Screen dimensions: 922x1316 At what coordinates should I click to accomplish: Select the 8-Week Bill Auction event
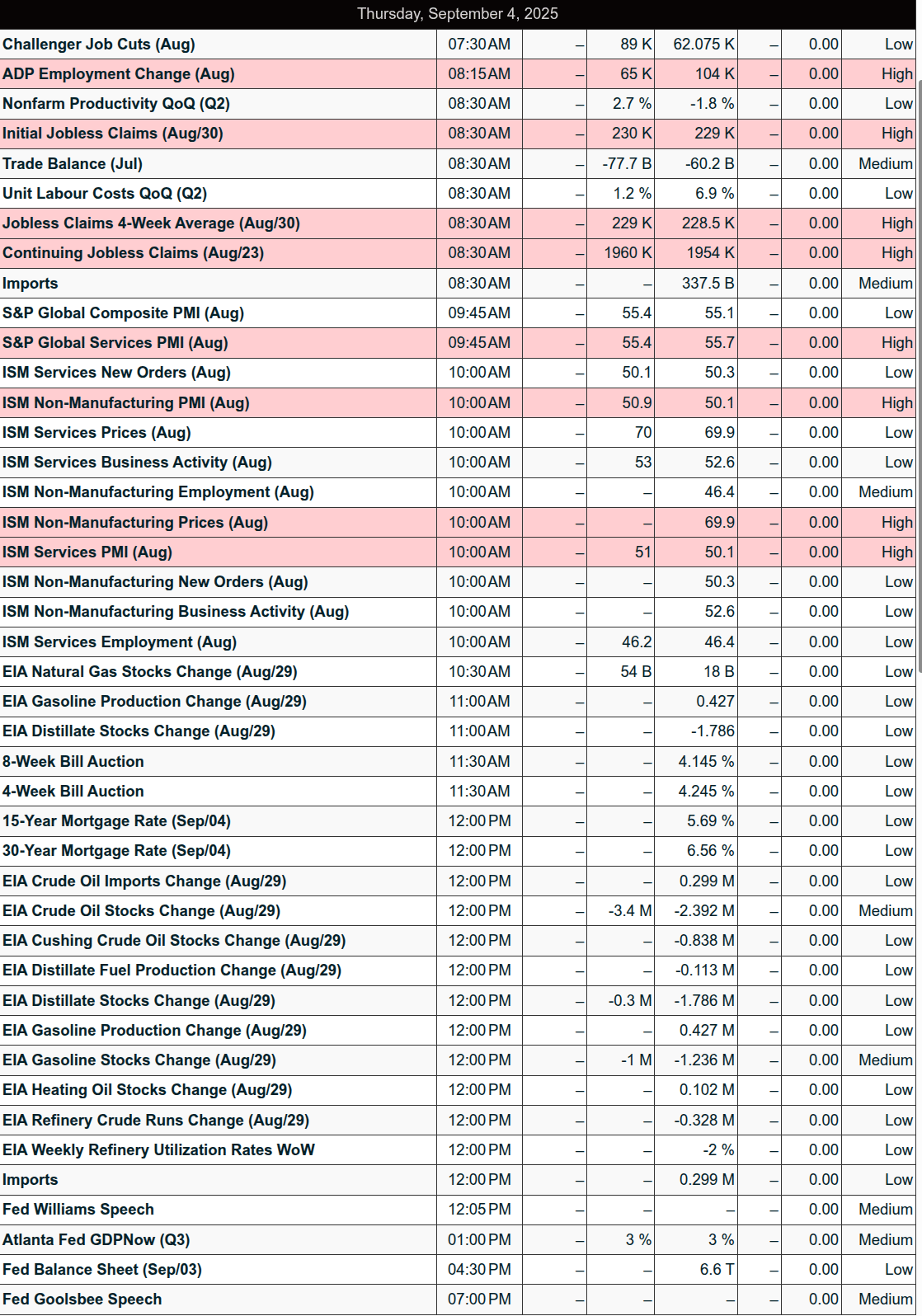73,762
